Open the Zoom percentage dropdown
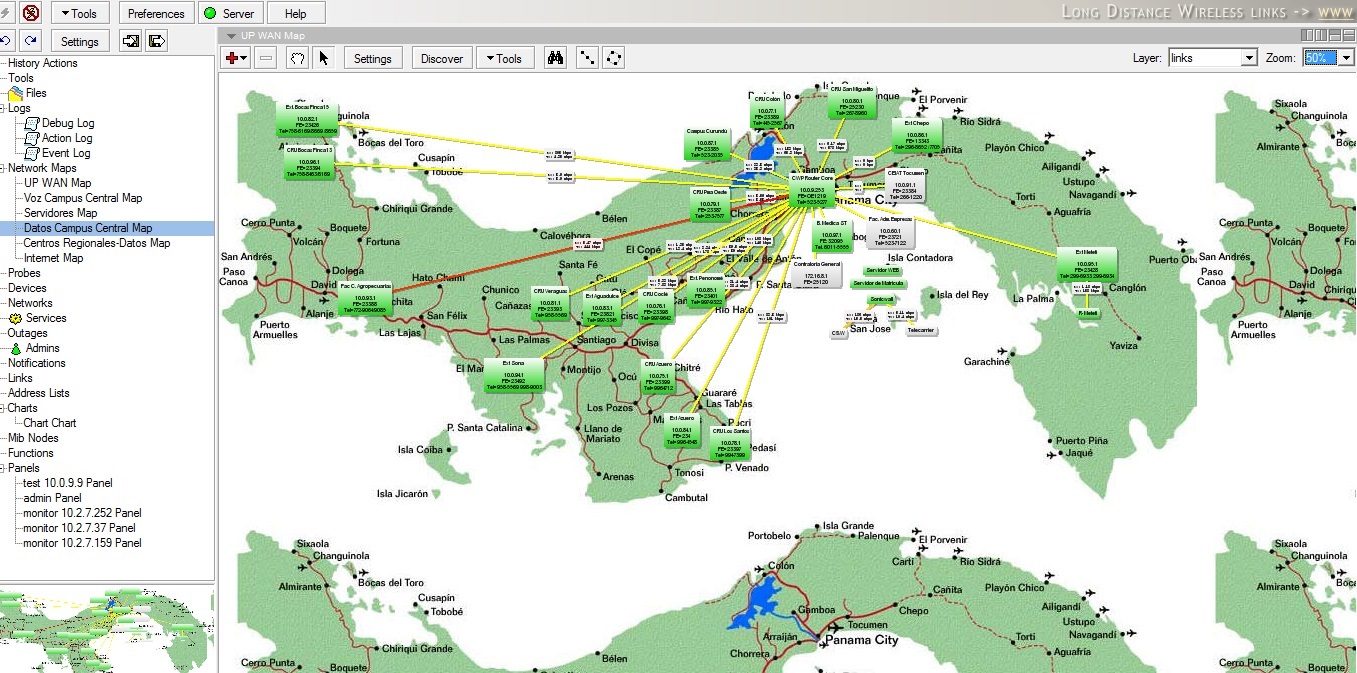 point(1346,58)
